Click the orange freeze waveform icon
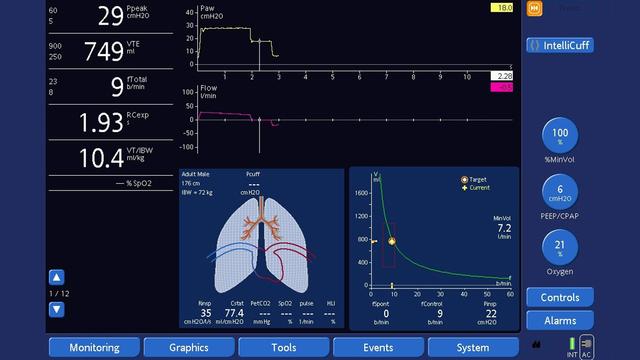 coord(534,9)
